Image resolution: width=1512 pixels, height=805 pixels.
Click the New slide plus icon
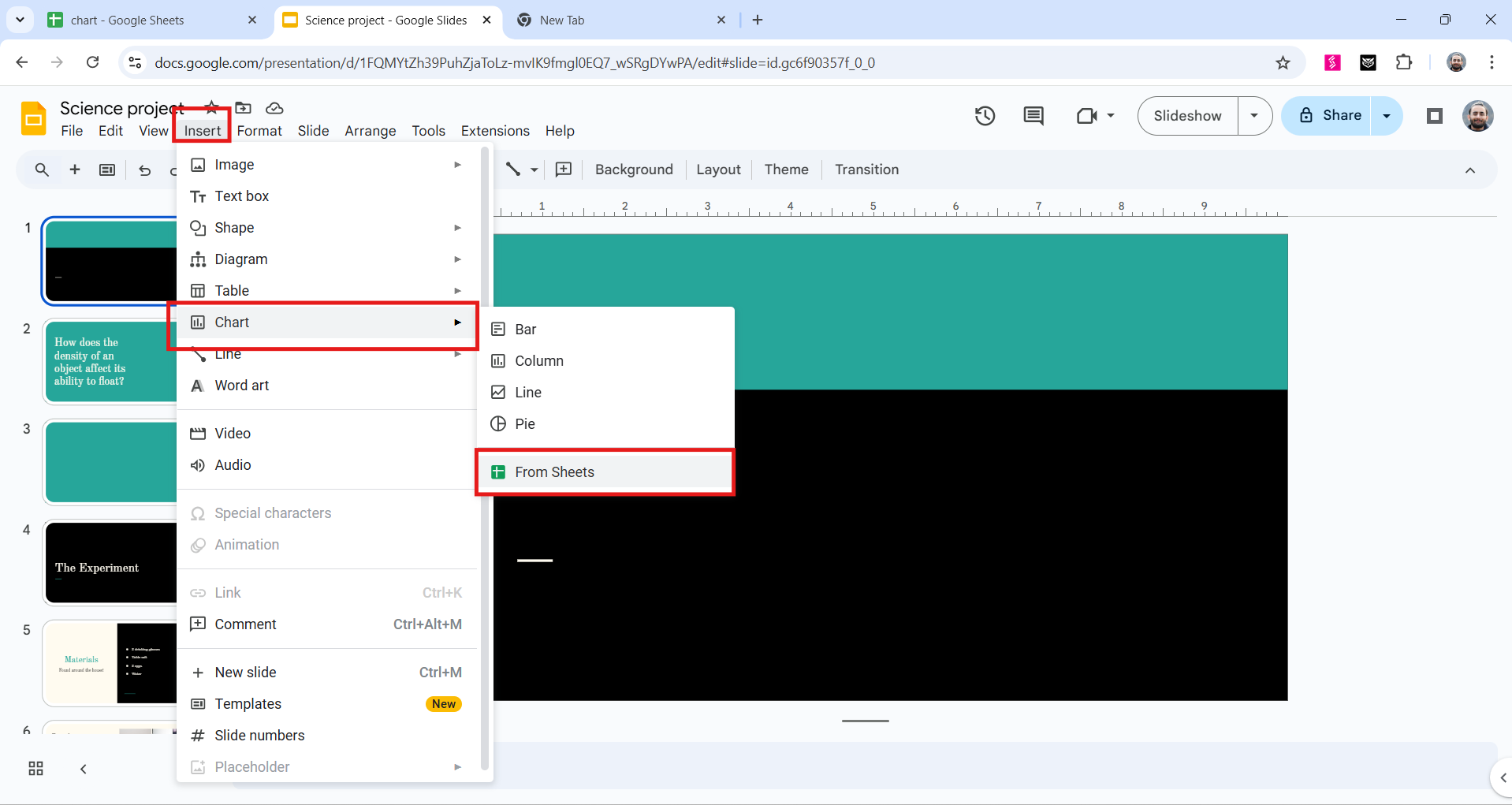tap(74, 170)
